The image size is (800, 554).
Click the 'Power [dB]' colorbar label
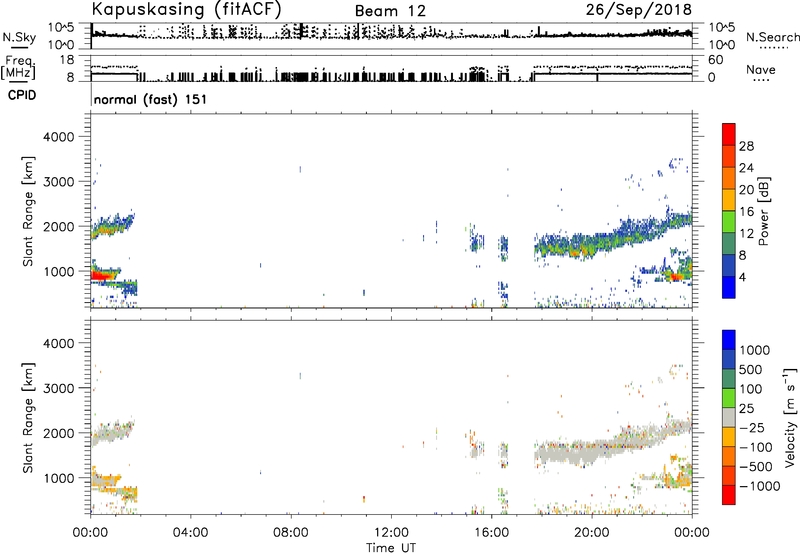tap(763, 211)
